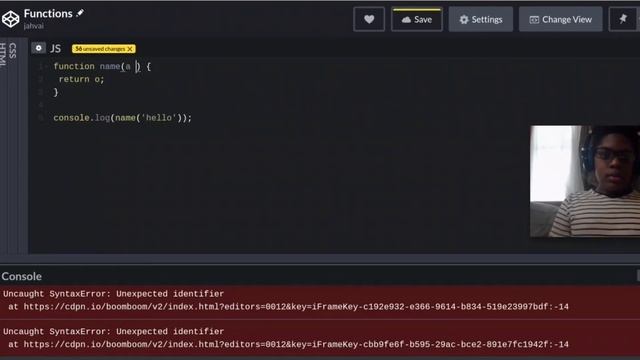
Task: Click the Console panel header
Action: tap(22, 276)
